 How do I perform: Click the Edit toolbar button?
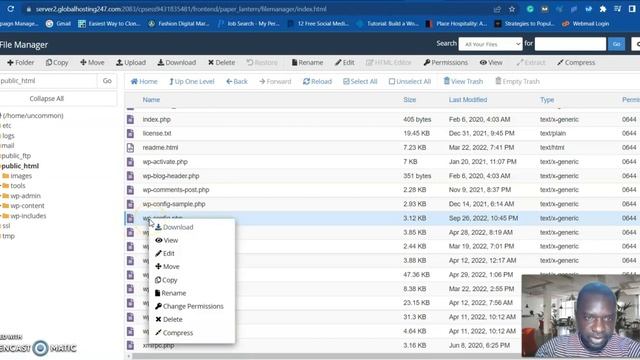pos(344,62)
